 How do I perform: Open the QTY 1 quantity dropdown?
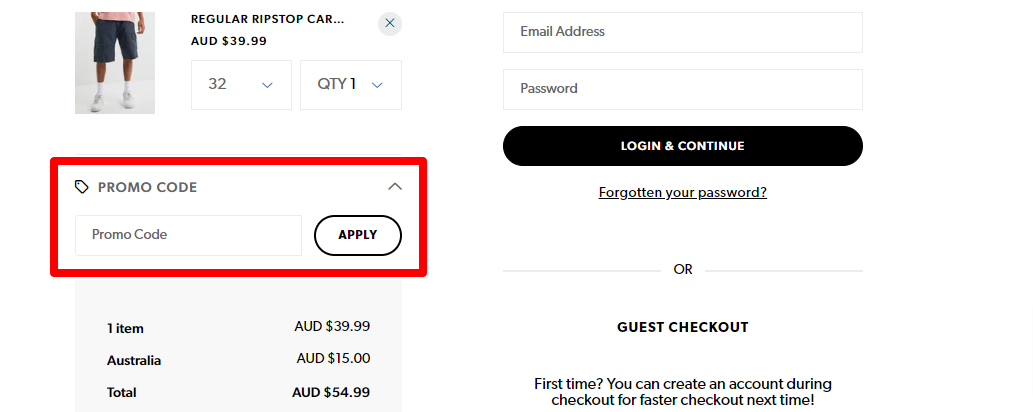[351, 85]
